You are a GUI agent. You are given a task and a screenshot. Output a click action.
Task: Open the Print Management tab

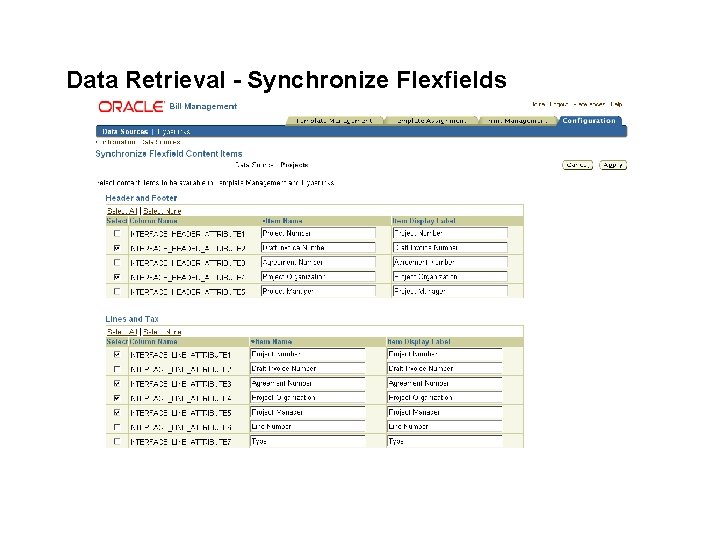(518, 121)
